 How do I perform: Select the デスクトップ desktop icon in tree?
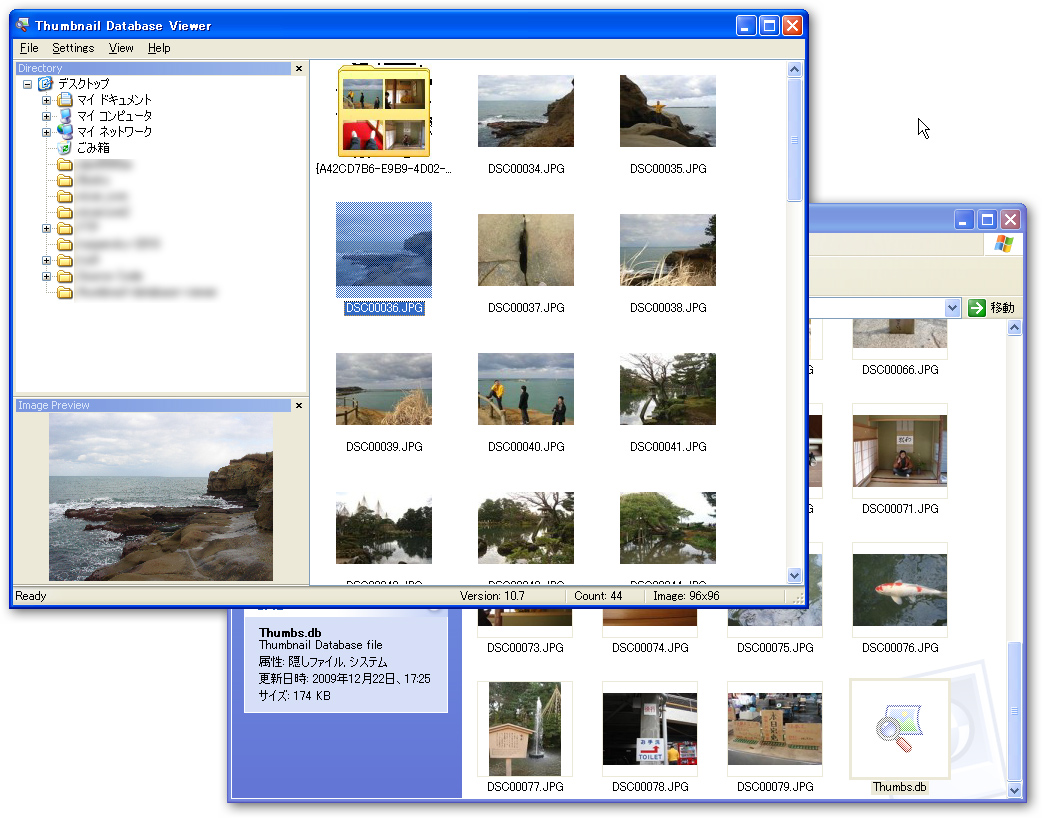point(45,84)
